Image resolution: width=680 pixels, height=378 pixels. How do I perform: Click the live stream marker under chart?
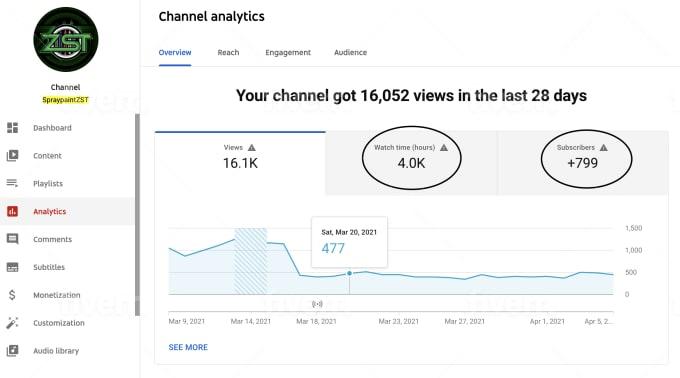tap(317, 304)
